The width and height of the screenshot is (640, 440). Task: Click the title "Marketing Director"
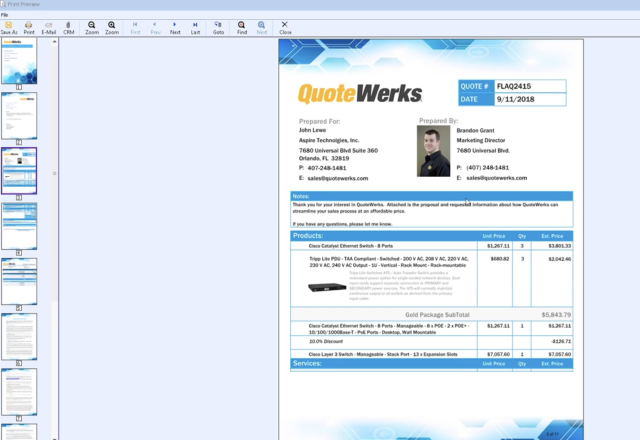481,140
